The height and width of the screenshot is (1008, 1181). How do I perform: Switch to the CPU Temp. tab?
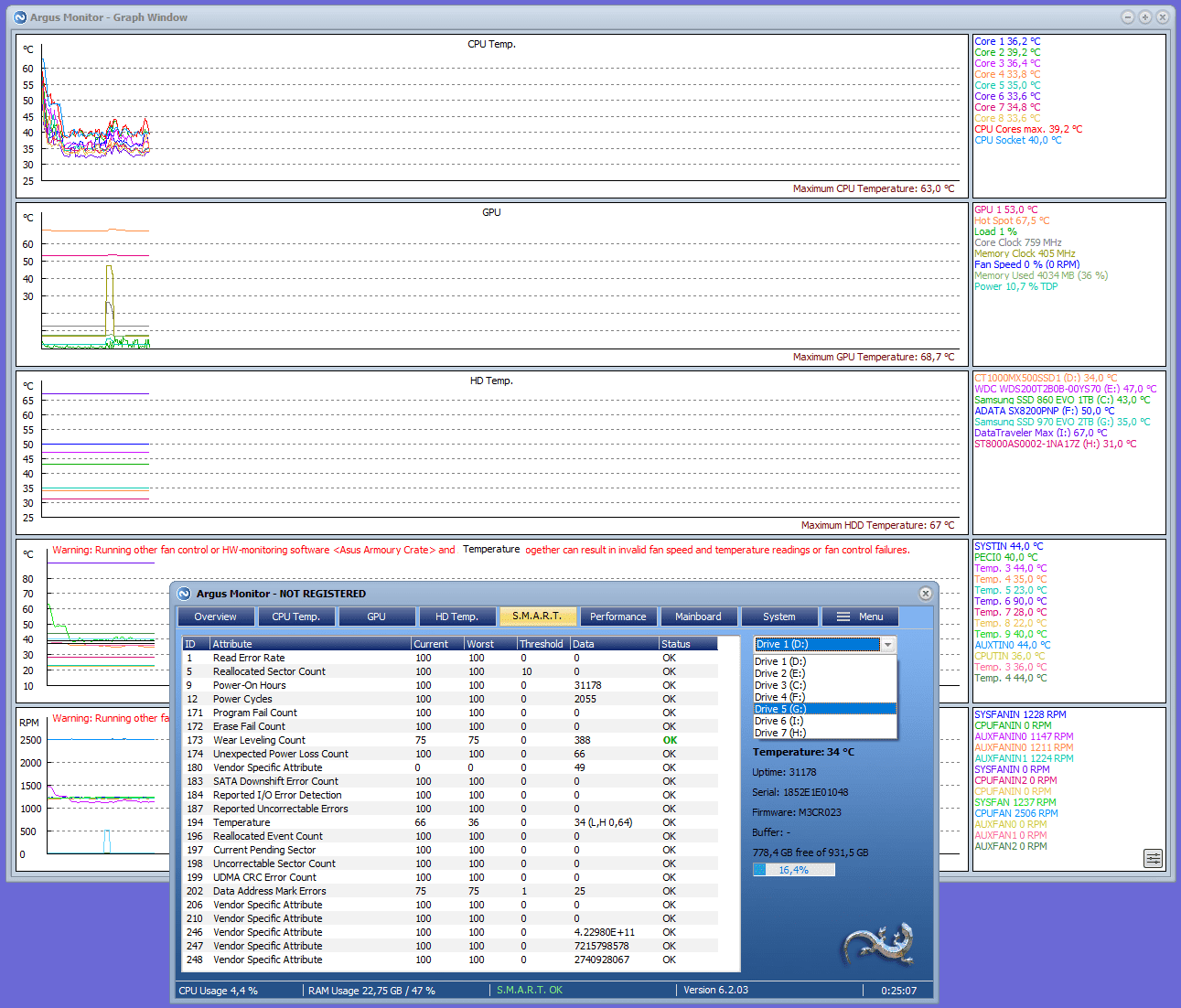pos(296,617)
